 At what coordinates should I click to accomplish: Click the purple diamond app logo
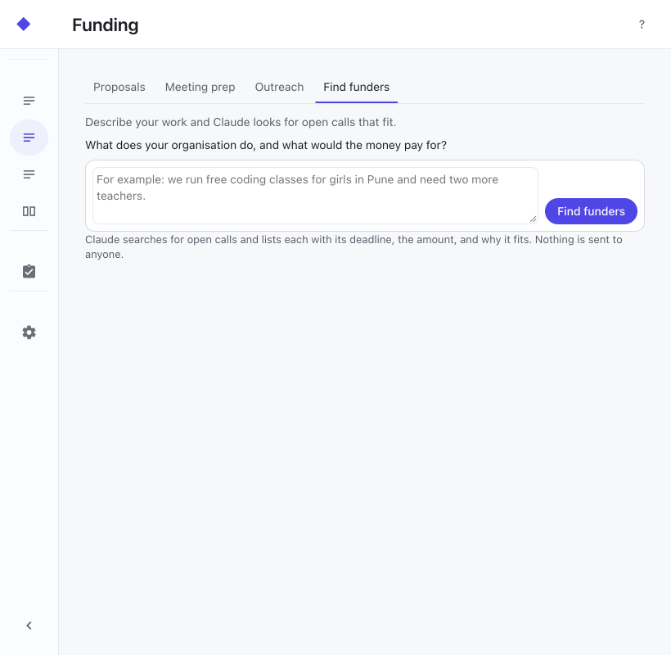[24, 24]
